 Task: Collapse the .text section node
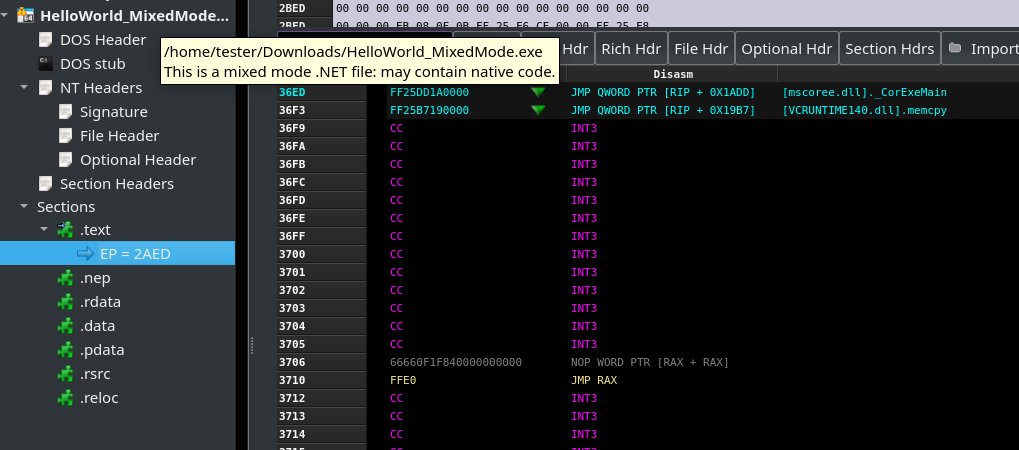tap(44, 230)
